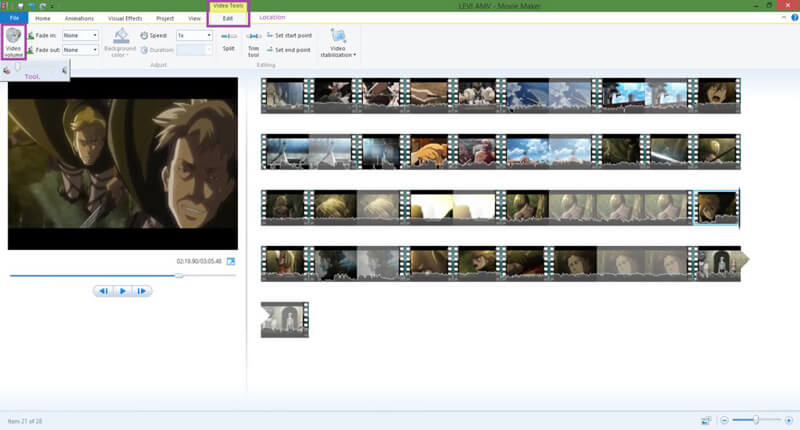This screenshot has width=800, height=430.
Task: Click Set start point
Action: 289,35
